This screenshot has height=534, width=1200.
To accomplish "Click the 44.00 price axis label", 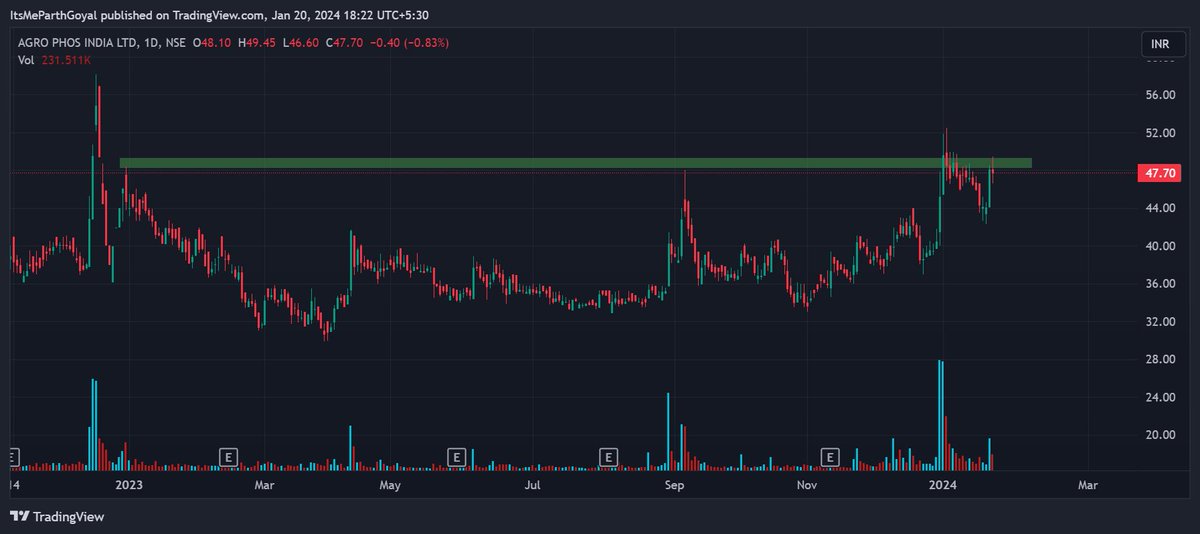I will click(x=1160, y=208).
